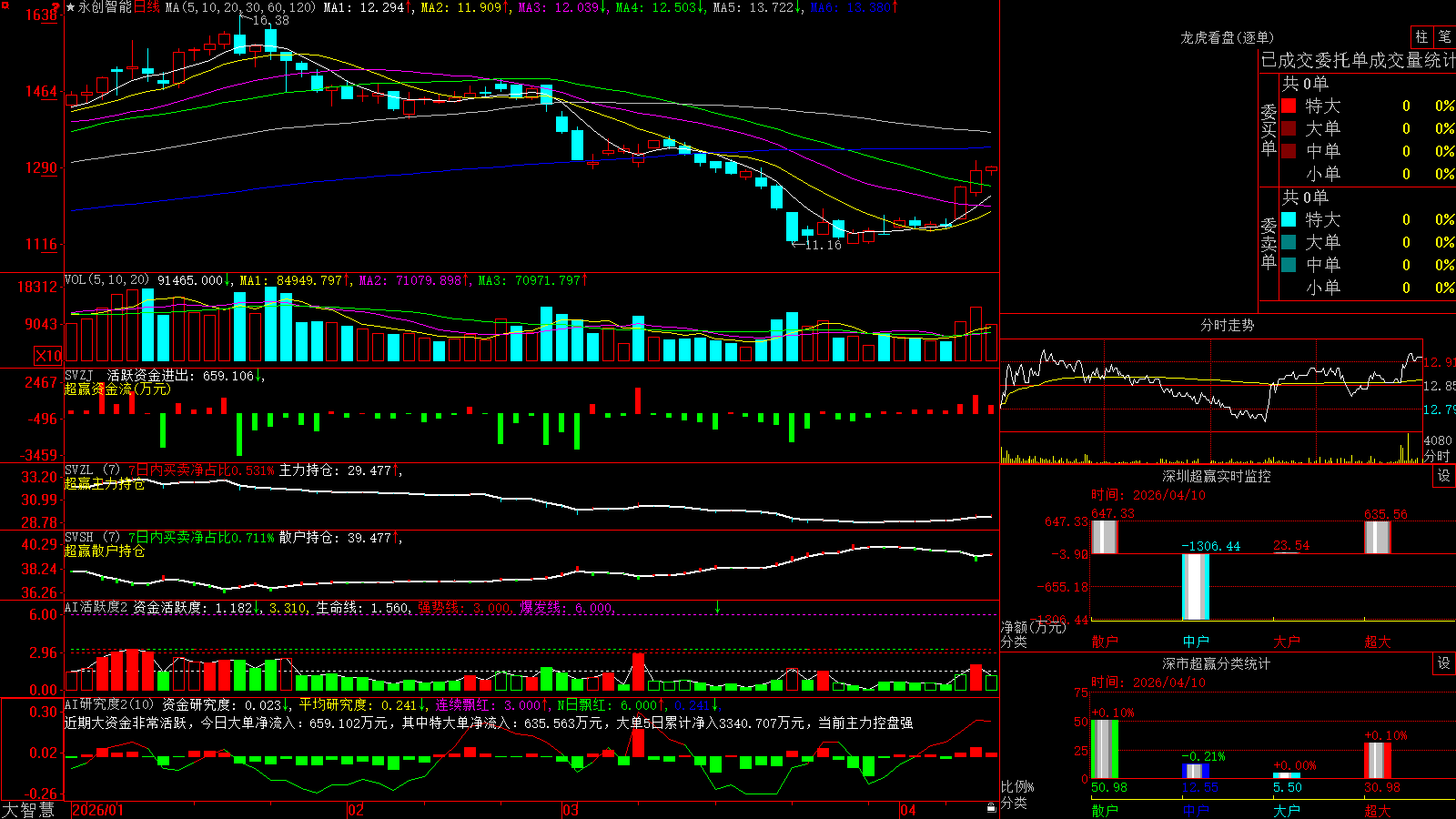Click the 2026/01 date marker on timeline
This screenshot has height=819, width=1456.
coord(97,809)
